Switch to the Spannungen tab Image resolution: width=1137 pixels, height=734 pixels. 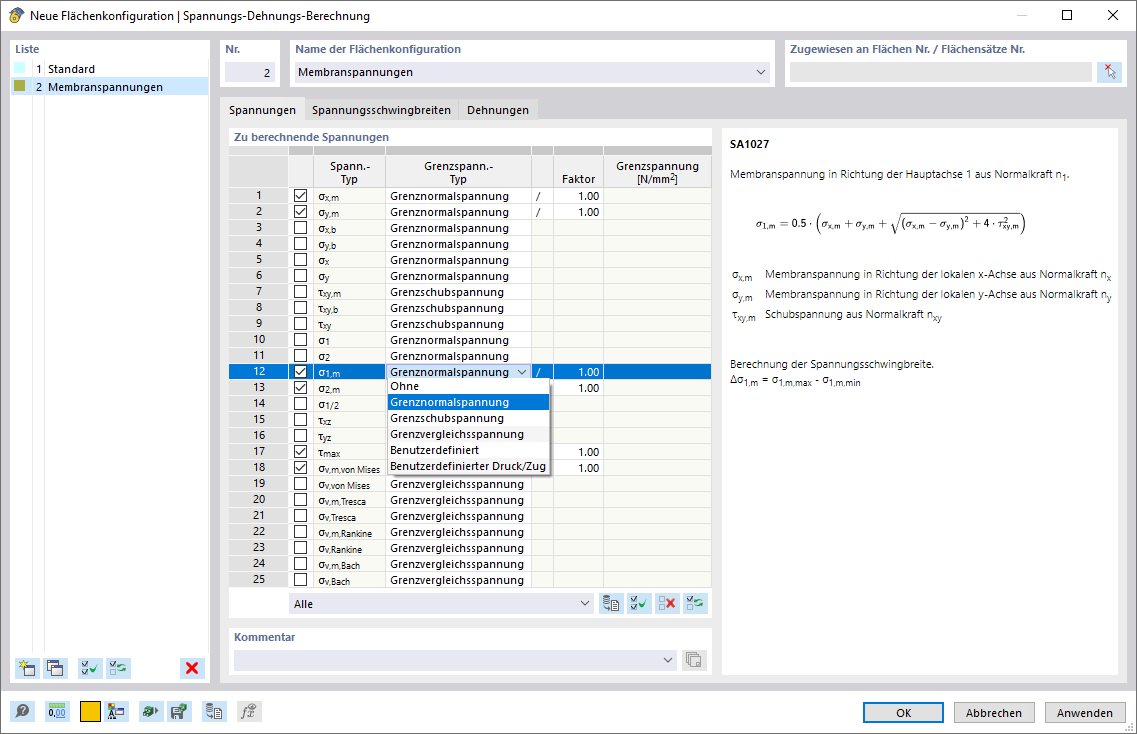262,110
